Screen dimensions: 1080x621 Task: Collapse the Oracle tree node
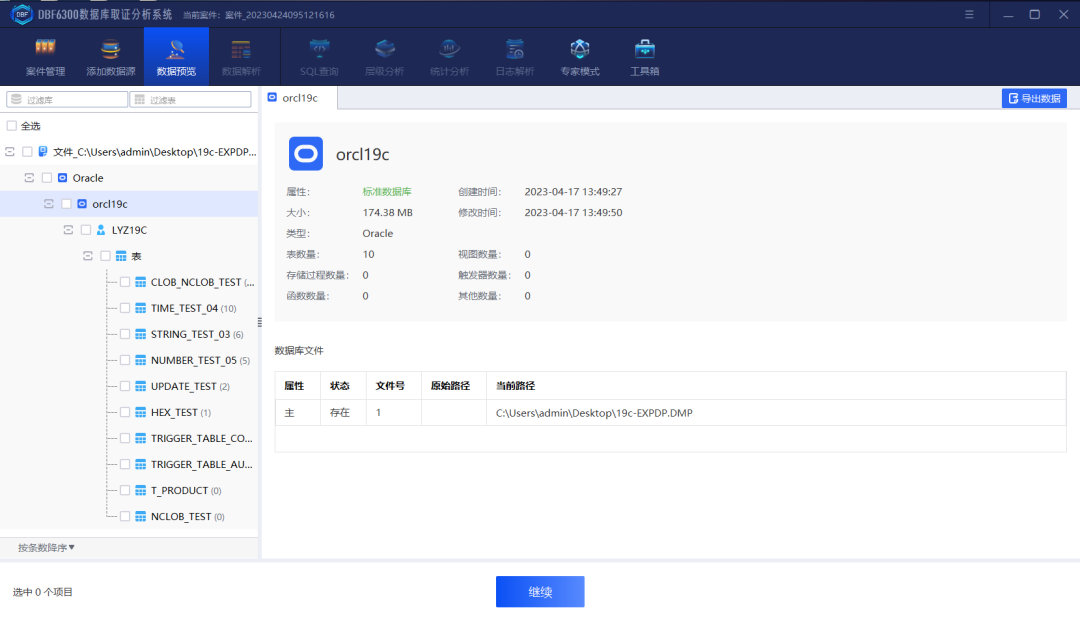[29, 178]
